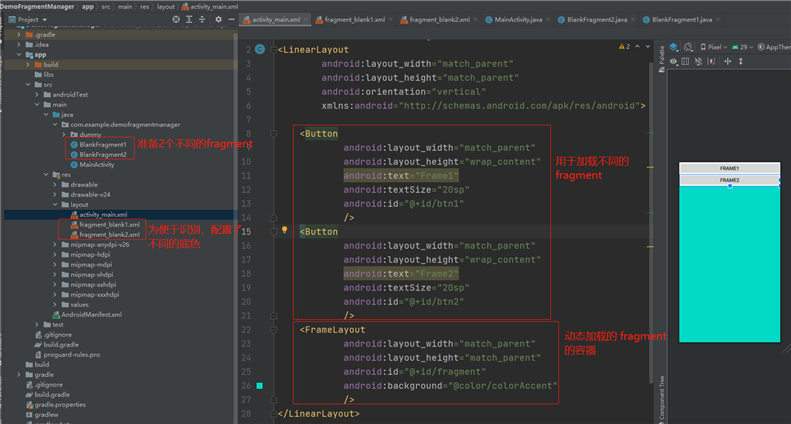Click the fold marker beside line 22 FrameLayout
The height and width of the screenshot is (424, 791).
click(x=273, y=330)
